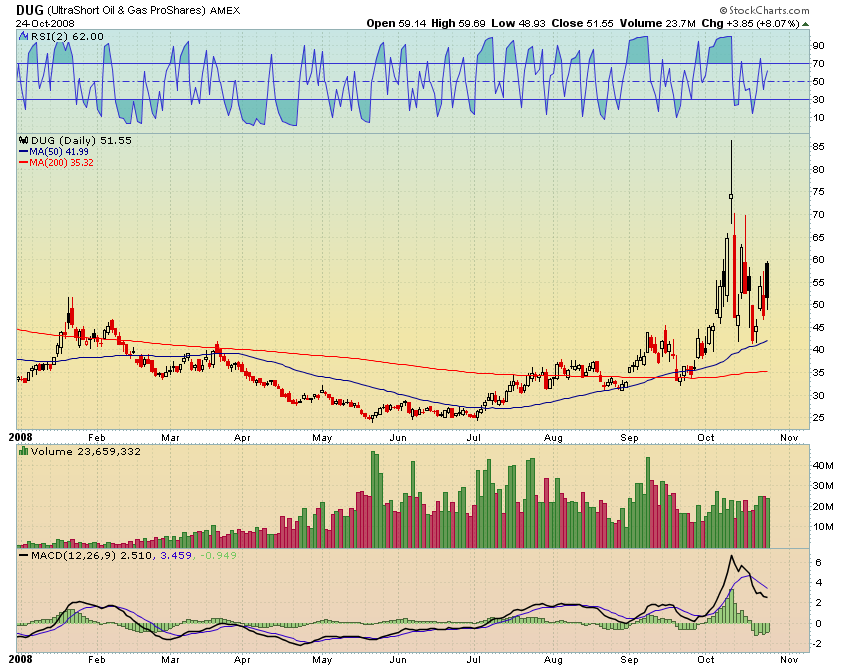Click 30M on the volume axis
The height and width of the screenshot is (668, 850).
point(823,486)
